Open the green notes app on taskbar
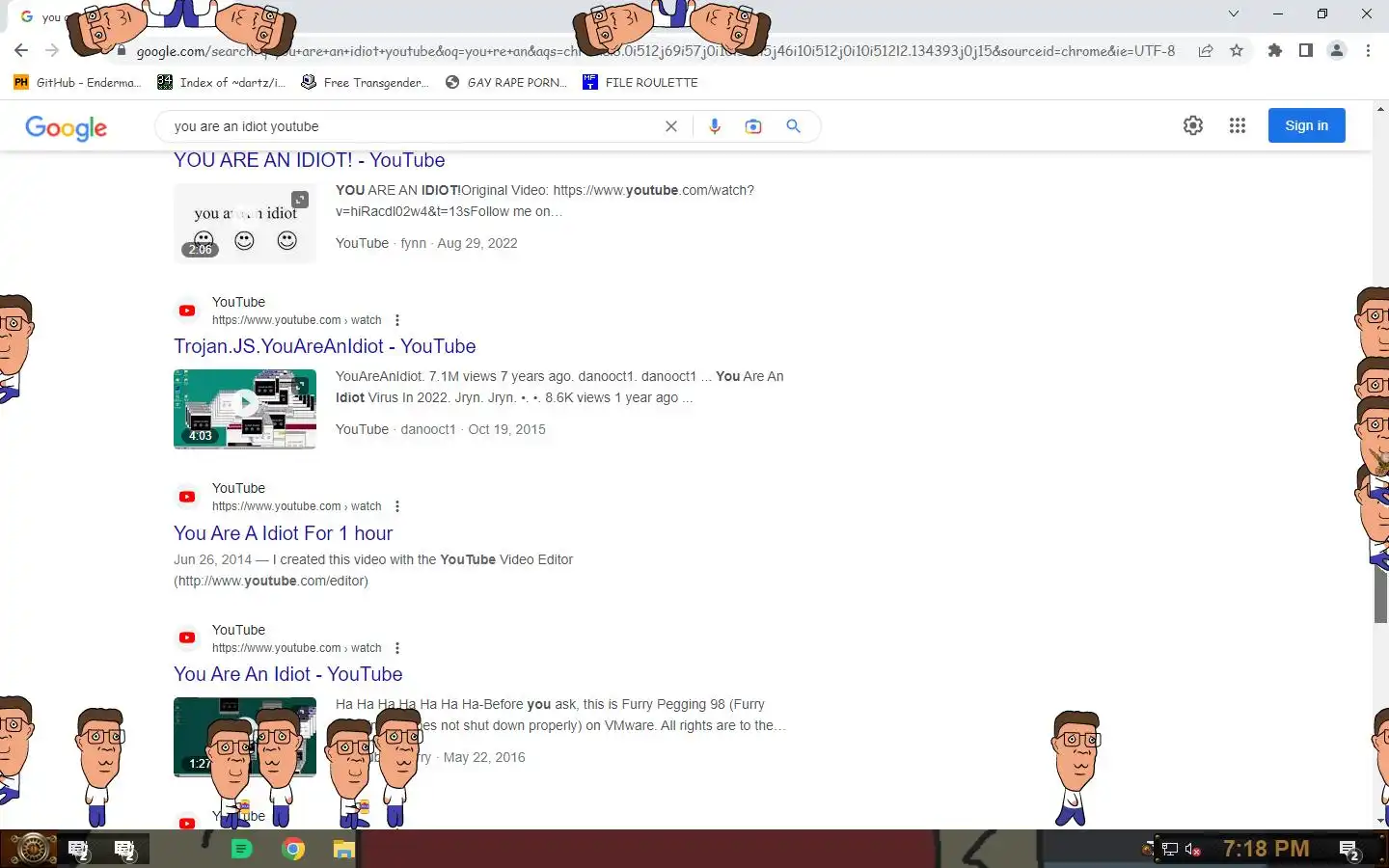 click(241, 849)
